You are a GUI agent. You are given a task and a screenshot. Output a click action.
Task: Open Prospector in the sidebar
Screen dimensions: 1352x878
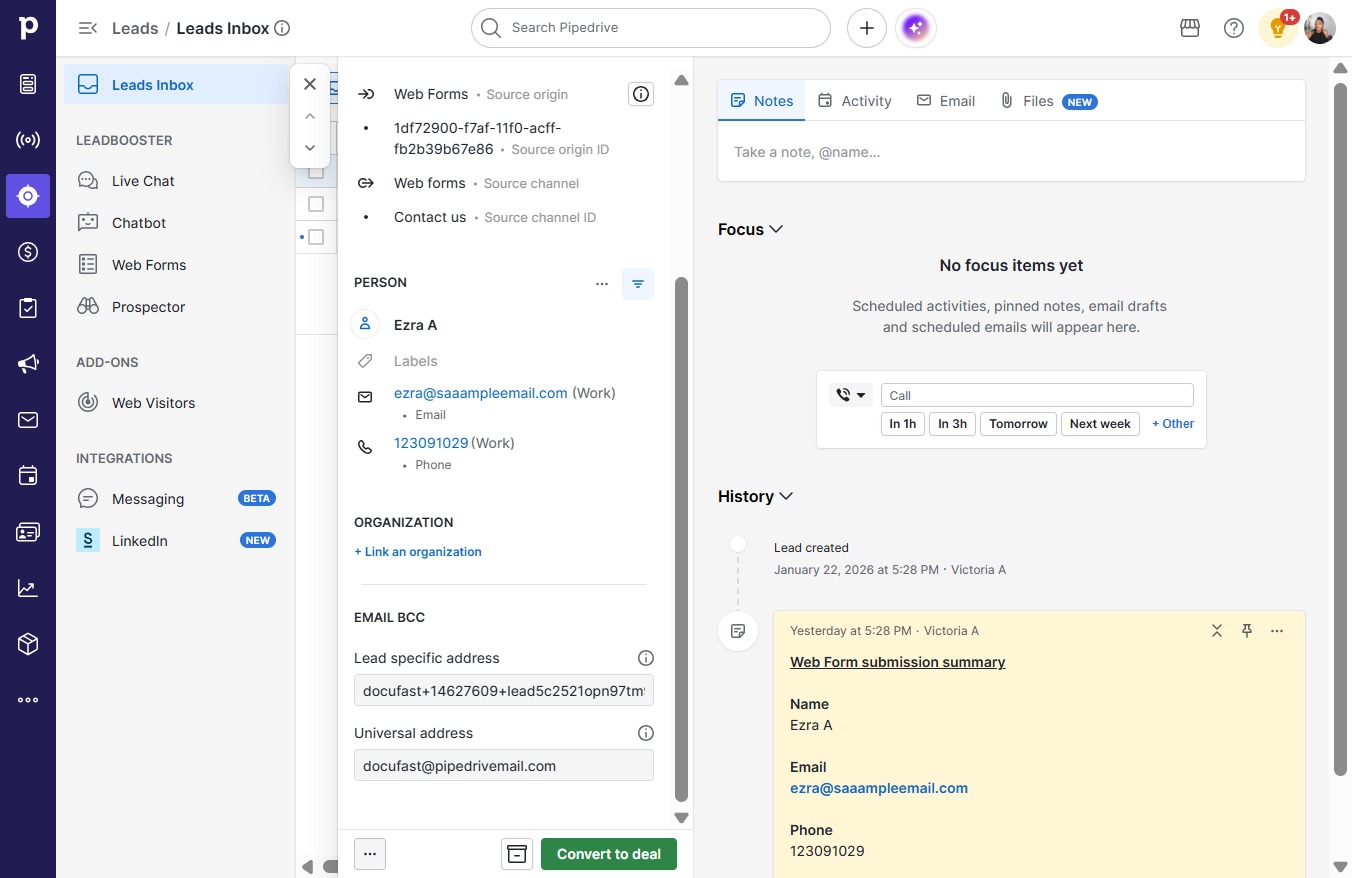click(176, 307)
